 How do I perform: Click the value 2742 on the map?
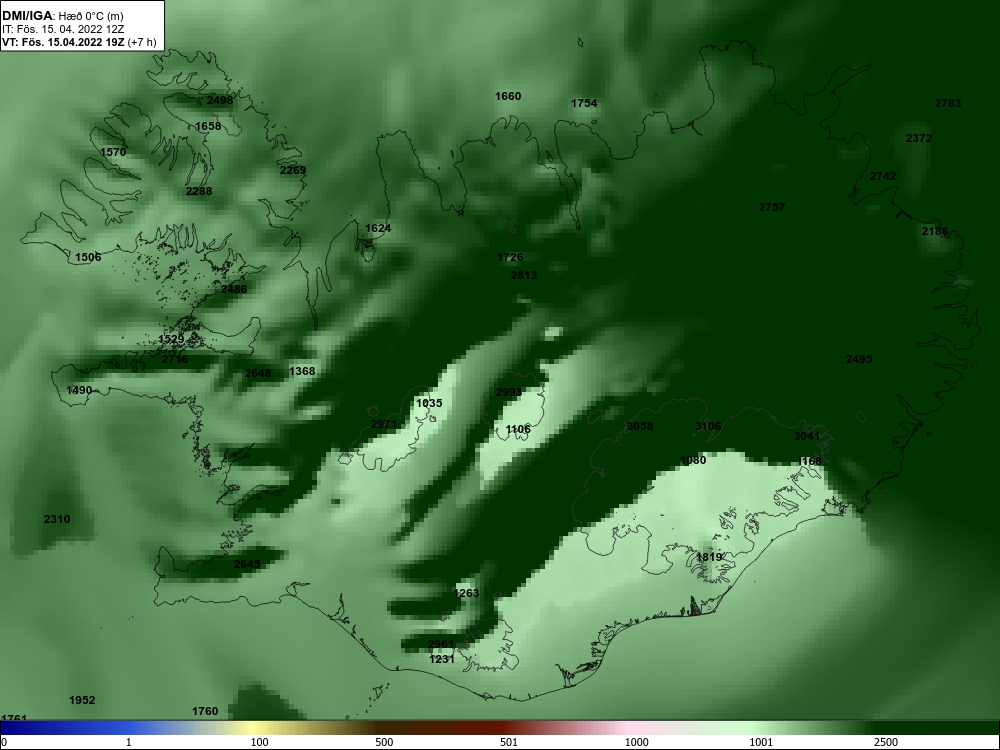[x=883, y=177]
